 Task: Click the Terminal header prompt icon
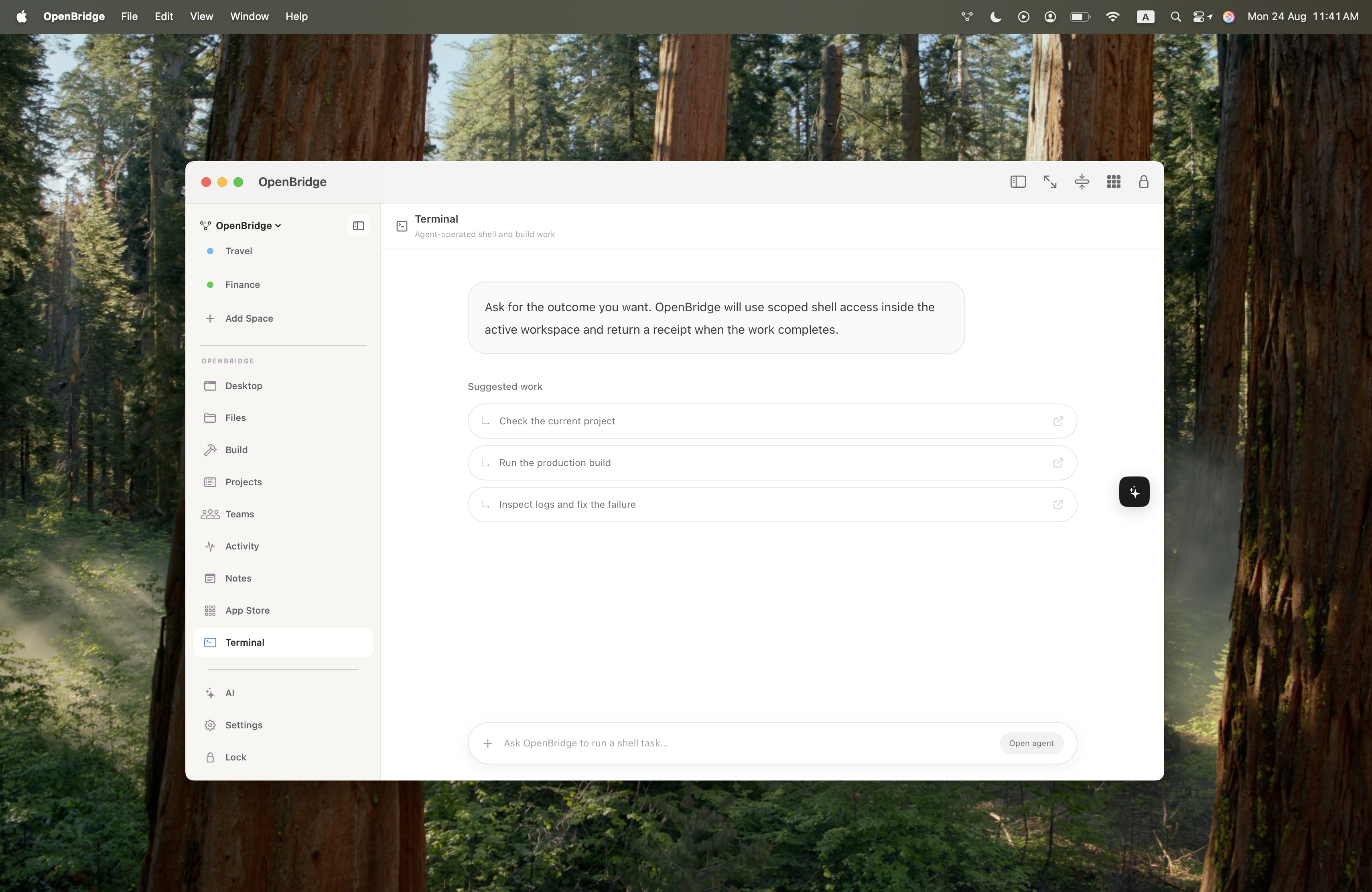point(402,226)
